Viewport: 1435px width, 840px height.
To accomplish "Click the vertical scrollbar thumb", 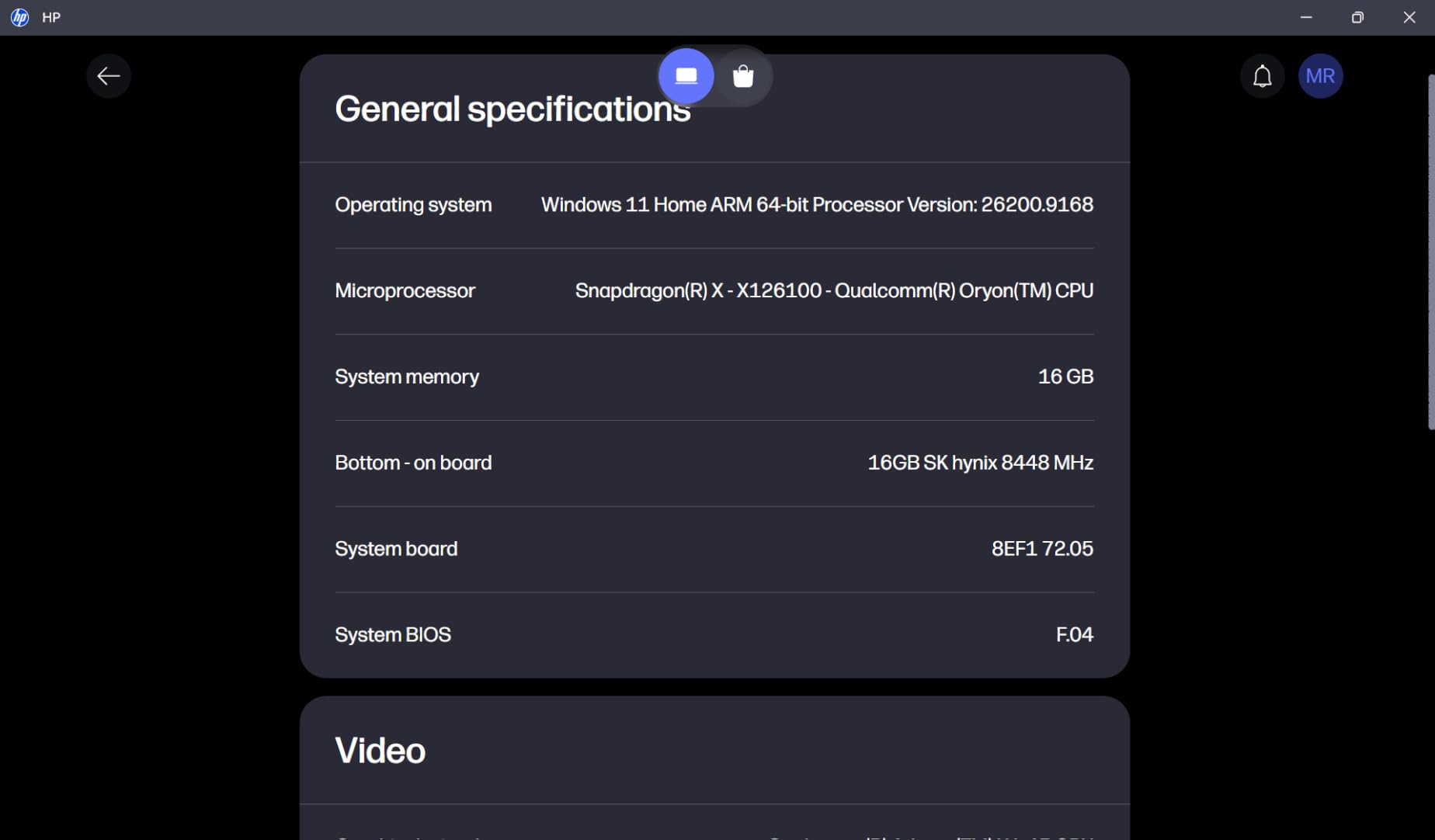I will pyautogui.click(x=1431, y=252).
